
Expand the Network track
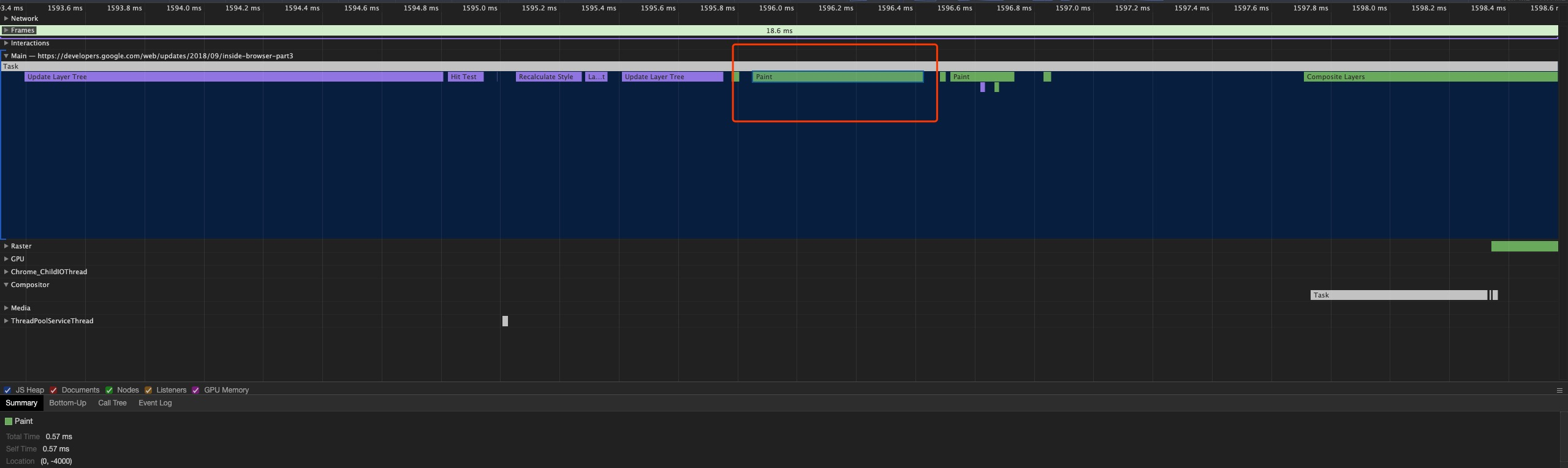6,18
